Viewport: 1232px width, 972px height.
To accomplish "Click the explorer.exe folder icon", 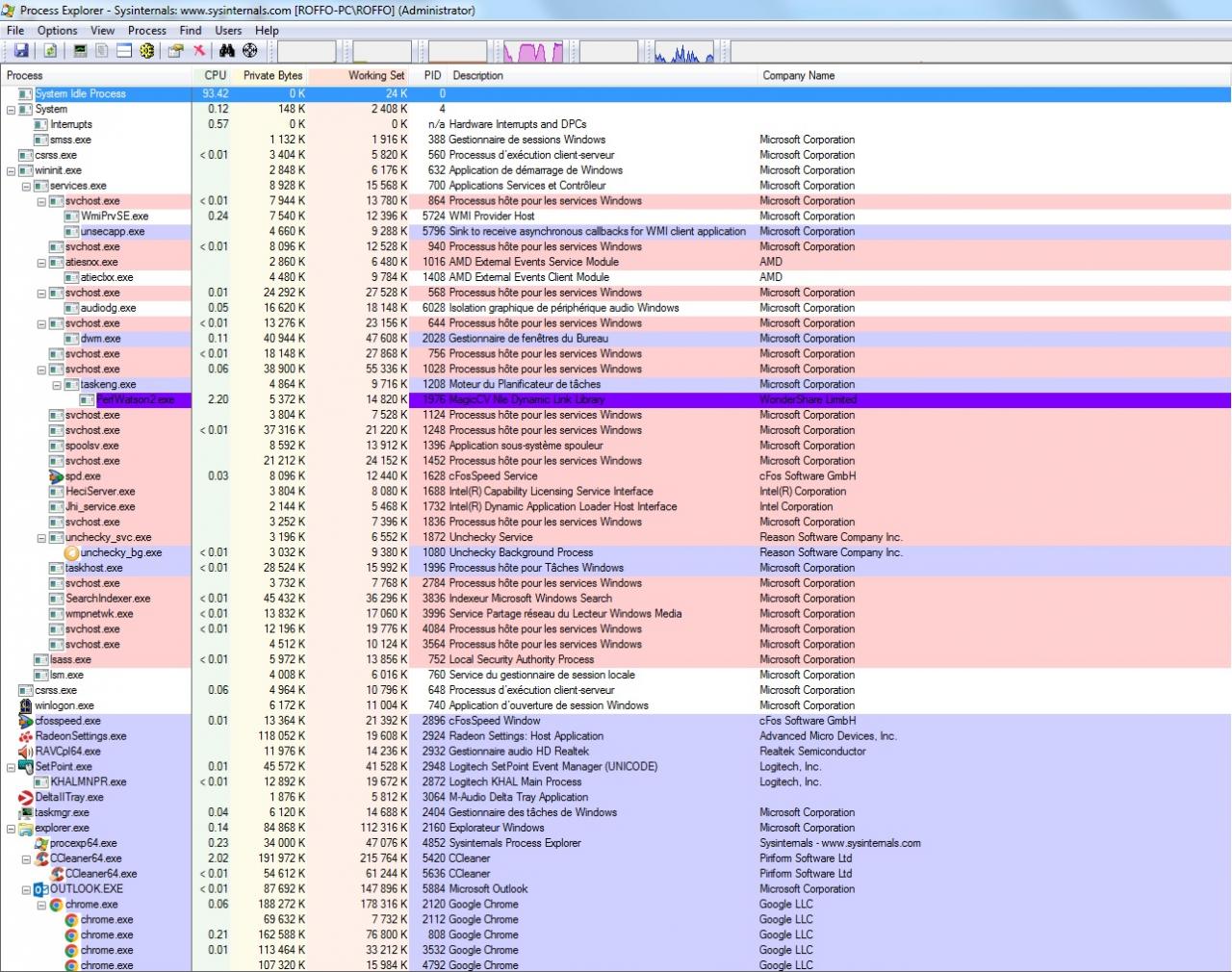I will 26,828.
